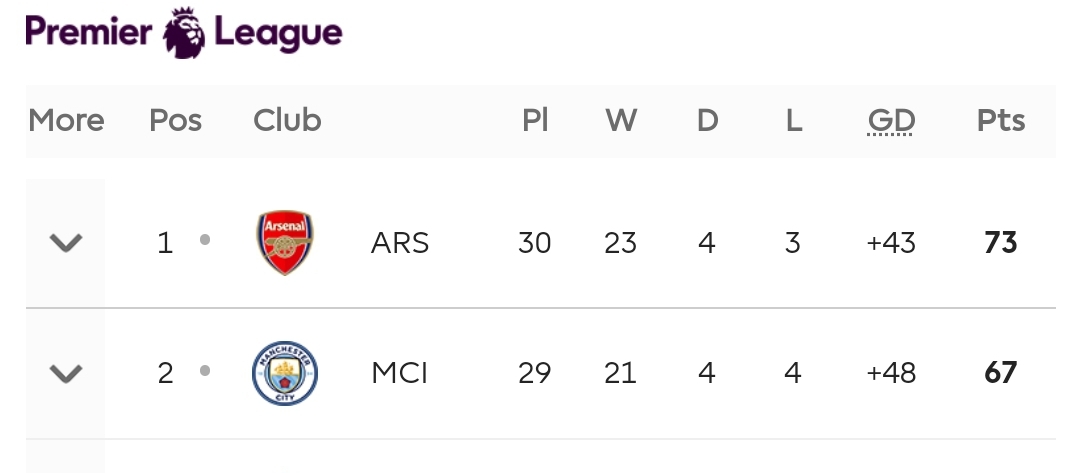Click Manchester City's 67 points value
This screenshot has height=473, width=1080.
1001,373
